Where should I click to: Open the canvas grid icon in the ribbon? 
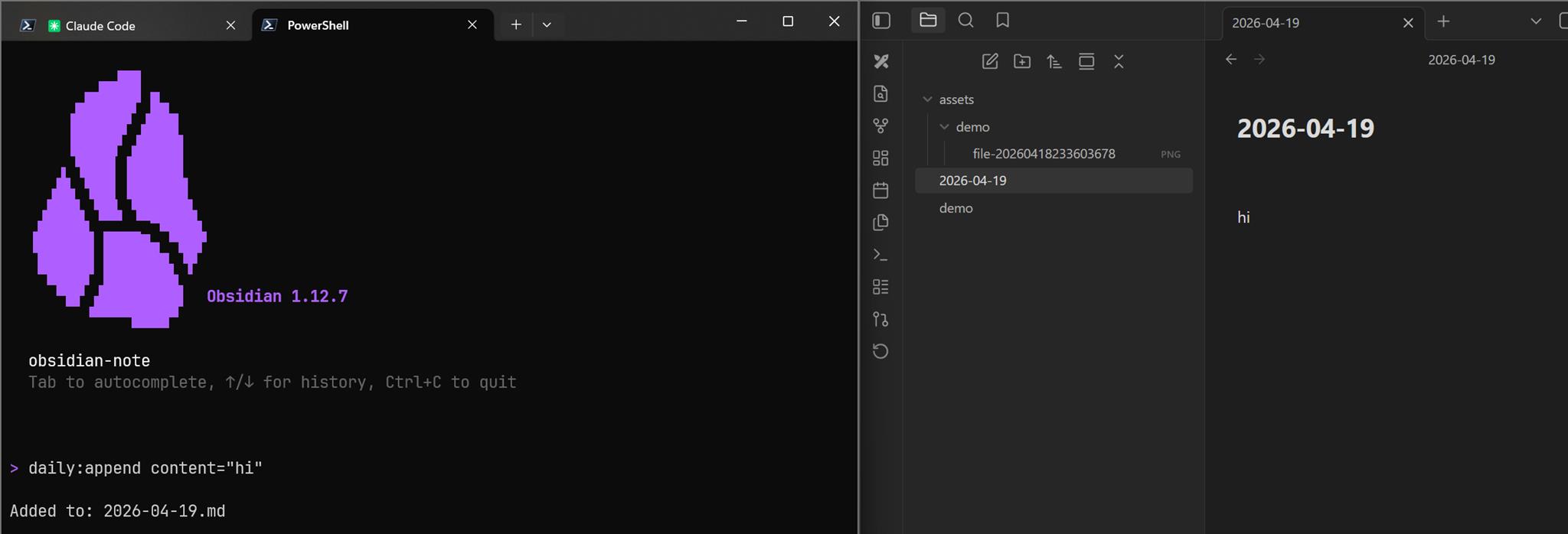tap(880, 158)
